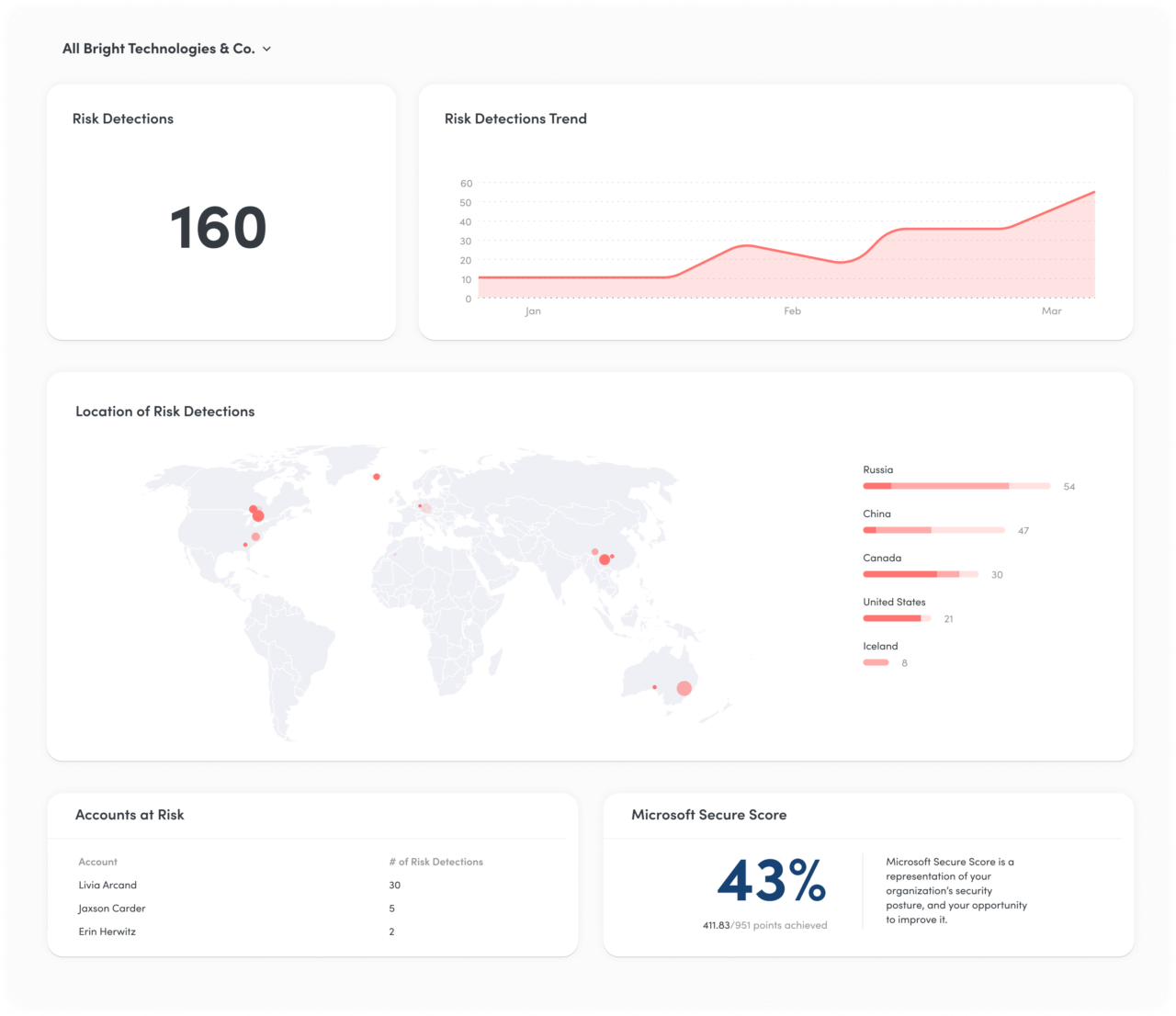Click the Iceland risk detection dot
The image size is (1176, 1016).
tap(376, 476)
